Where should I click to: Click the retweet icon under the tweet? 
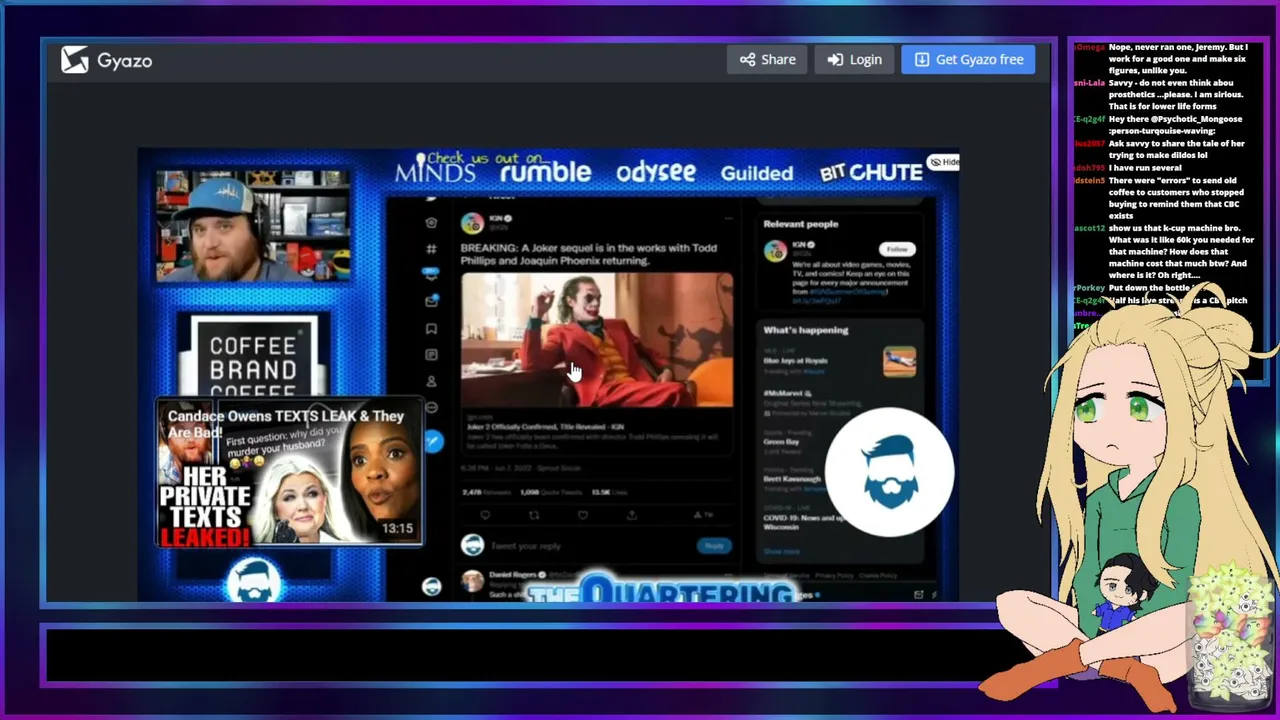click(534, 515)
